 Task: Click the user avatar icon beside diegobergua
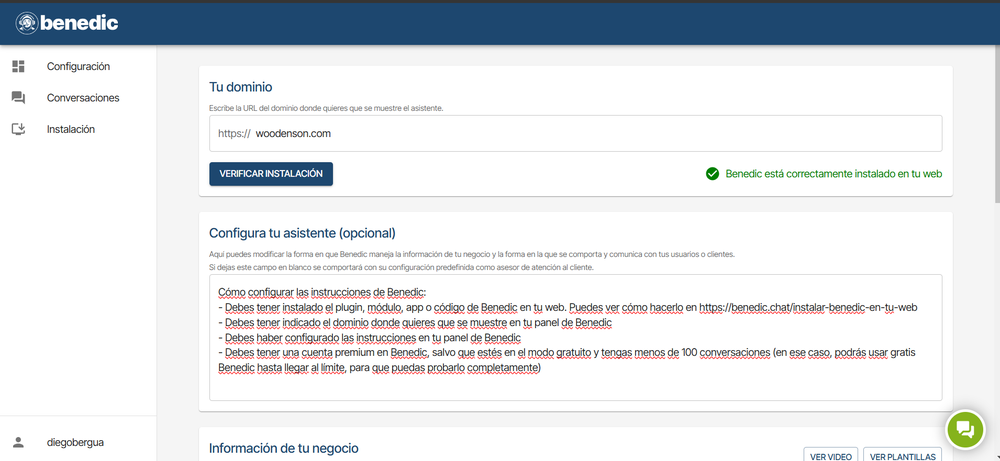[x=18, y=442]
